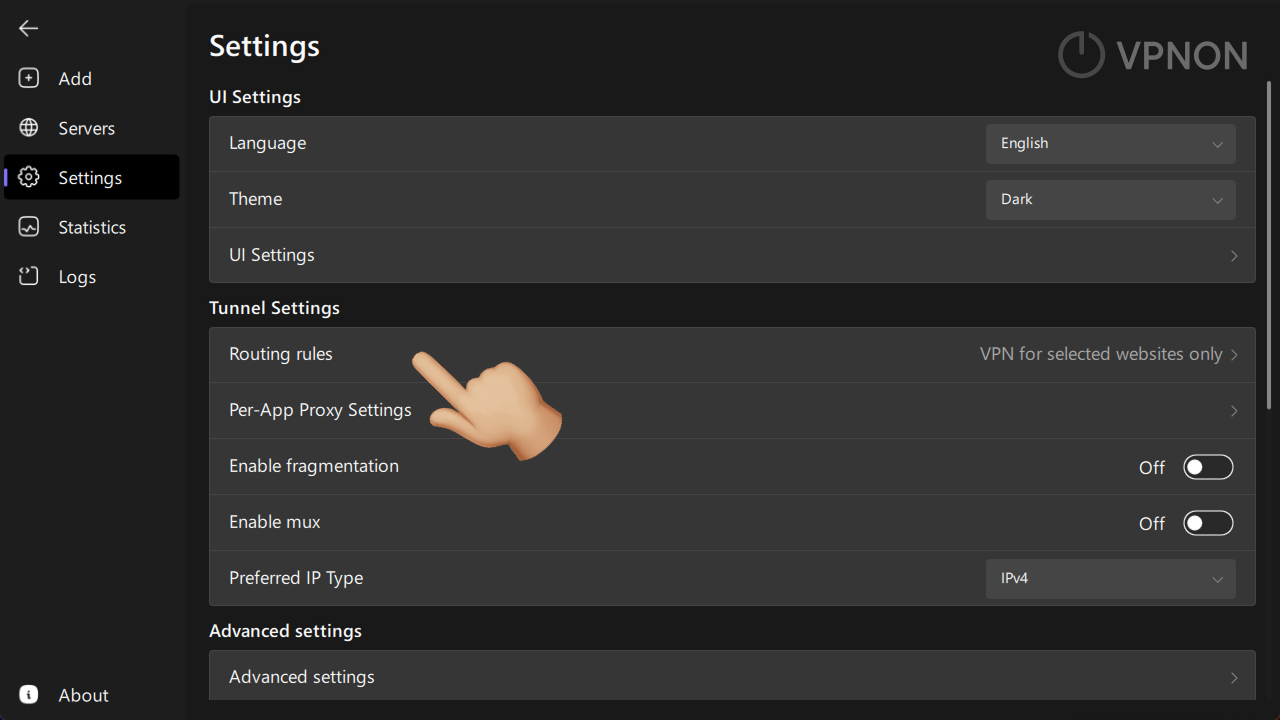Open the Language dropdown
1280x720 pixels.
1110,143
